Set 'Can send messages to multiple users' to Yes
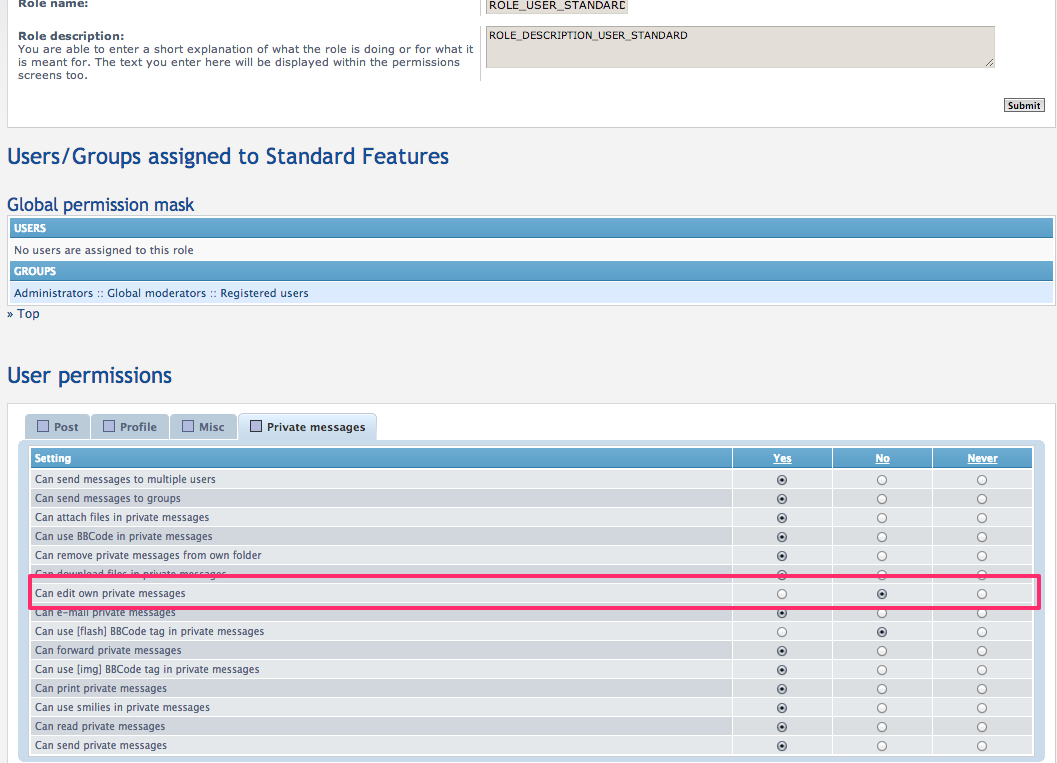 click(x=782, y=480)
